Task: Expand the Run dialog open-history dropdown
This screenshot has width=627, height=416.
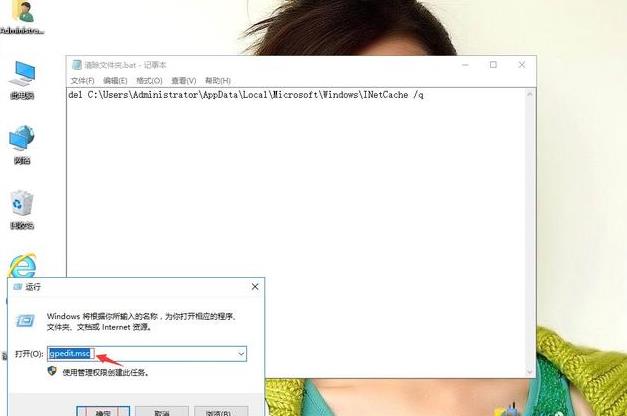Action: coord(241,354)
